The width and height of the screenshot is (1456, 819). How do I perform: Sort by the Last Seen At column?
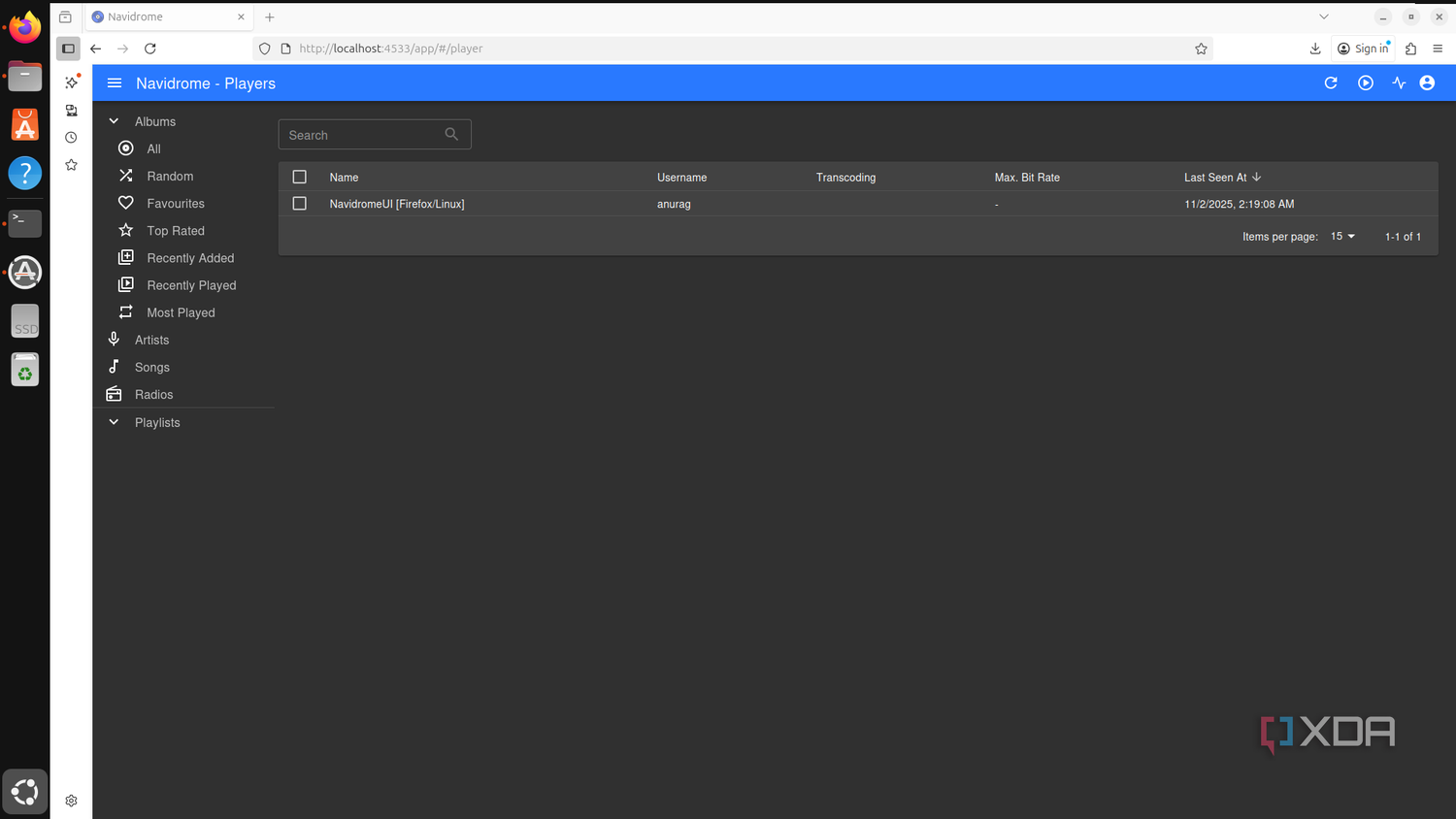[x=1222, y=177]
